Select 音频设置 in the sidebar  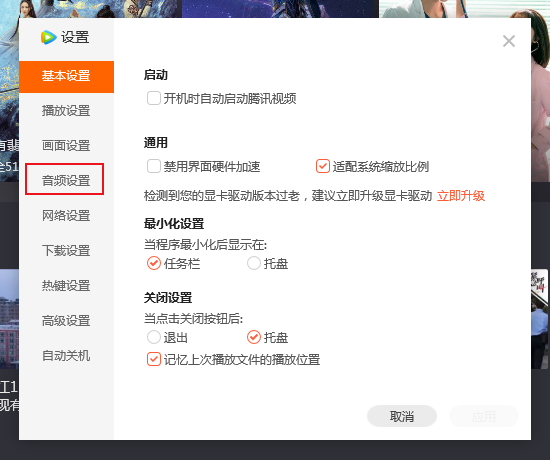[66, 180]
